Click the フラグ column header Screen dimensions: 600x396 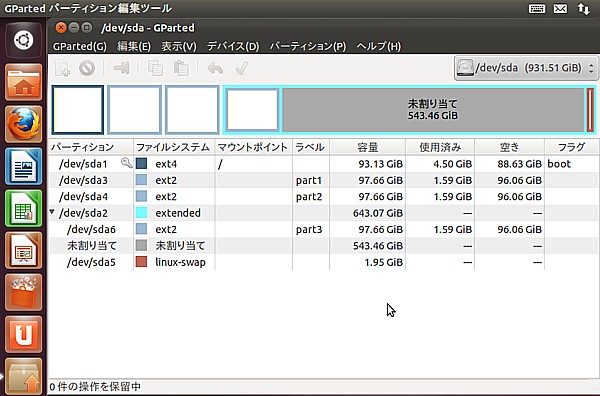(571, 147)
